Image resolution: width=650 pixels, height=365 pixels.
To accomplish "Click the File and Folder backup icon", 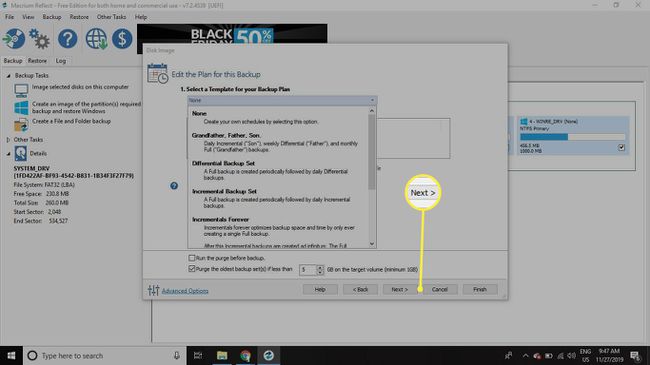I will pos(21,124).
